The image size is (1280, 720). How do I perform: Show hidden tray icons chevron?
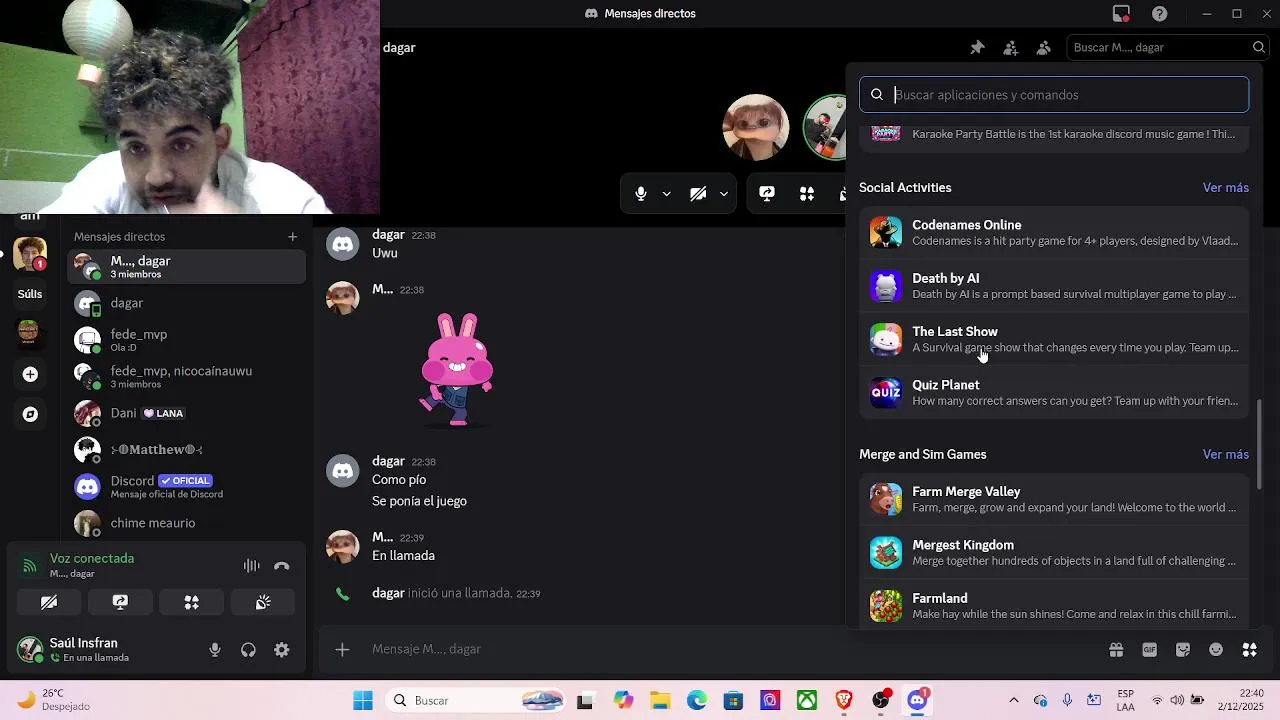(x=1014, y=700)
